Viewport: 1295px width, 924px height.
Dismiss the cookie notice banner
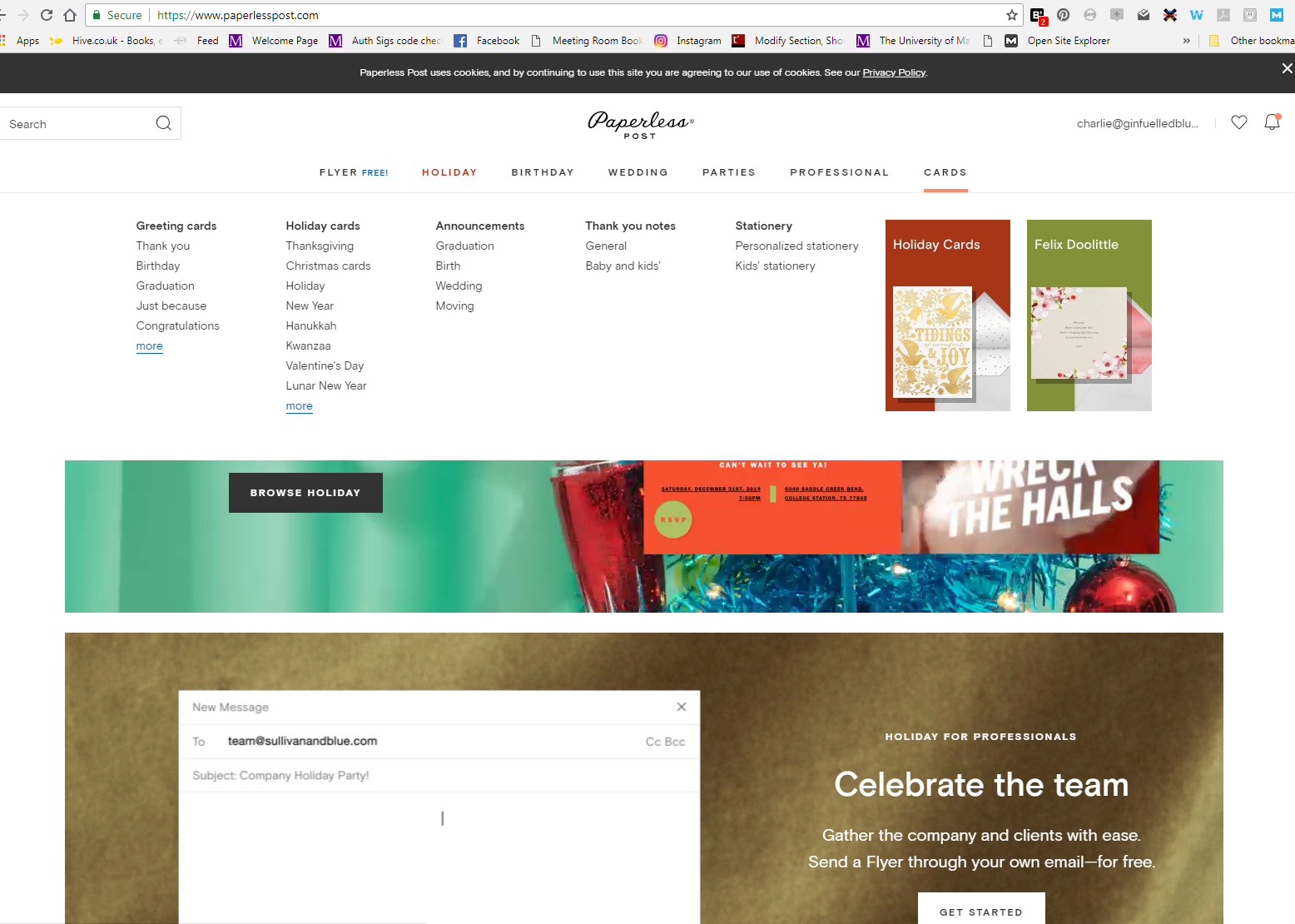(x=1287, y=68)
